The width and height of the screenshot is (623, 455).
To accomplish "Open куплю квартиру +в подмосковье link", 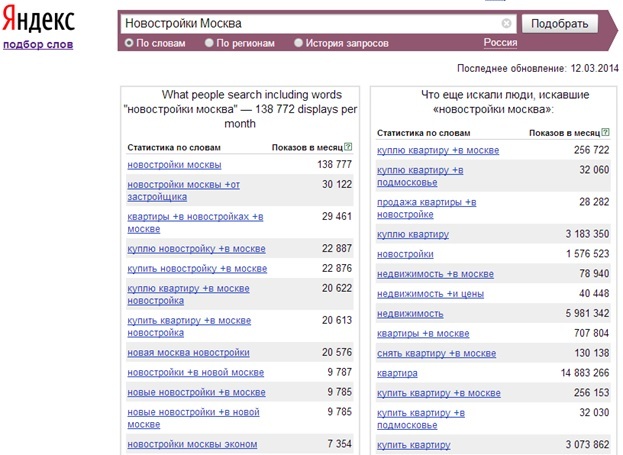I will (420, 176).
